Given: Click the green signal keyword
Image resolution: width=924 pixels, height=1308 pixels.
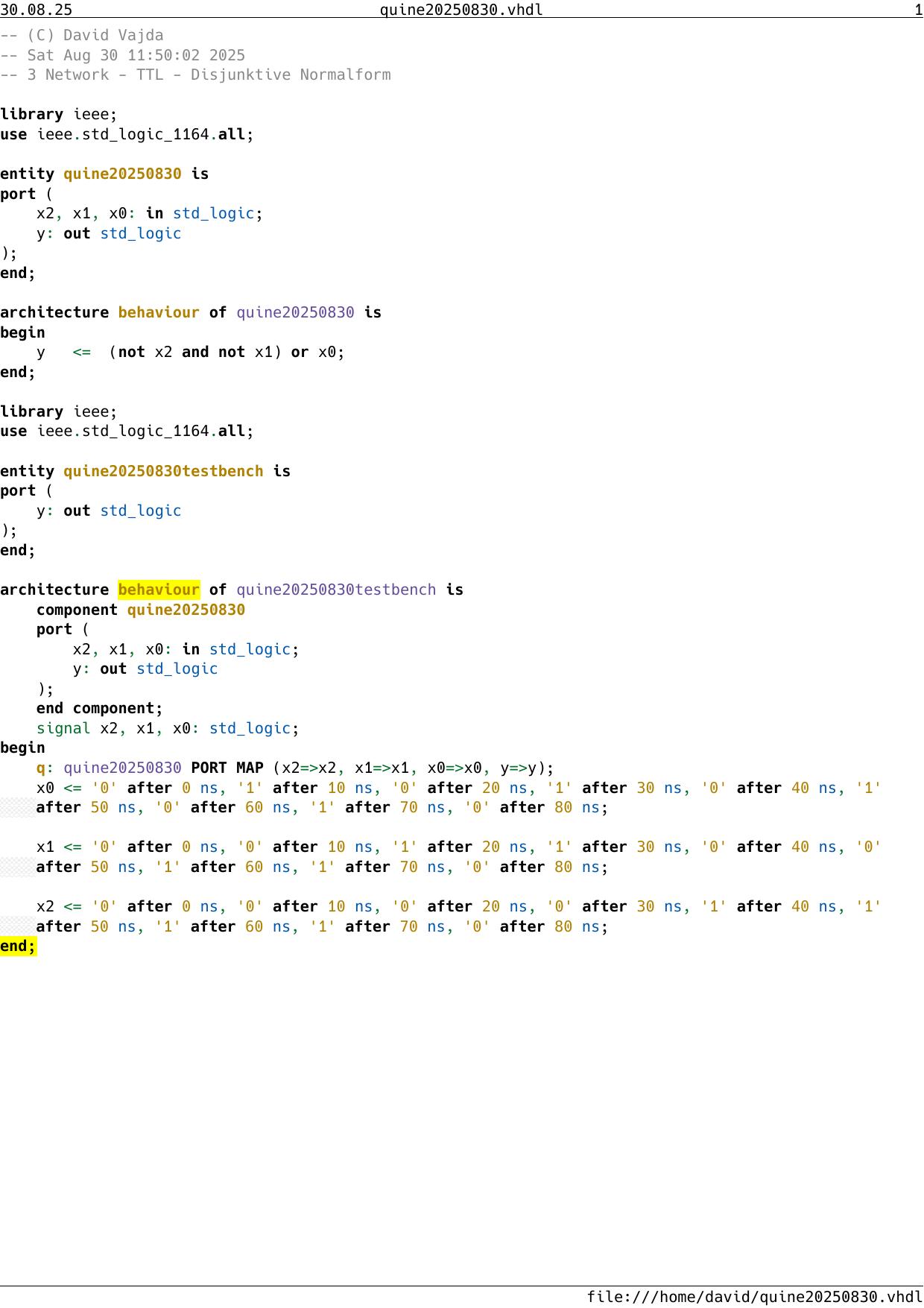Looking at the screenshot, I should (x=63, y=728).
